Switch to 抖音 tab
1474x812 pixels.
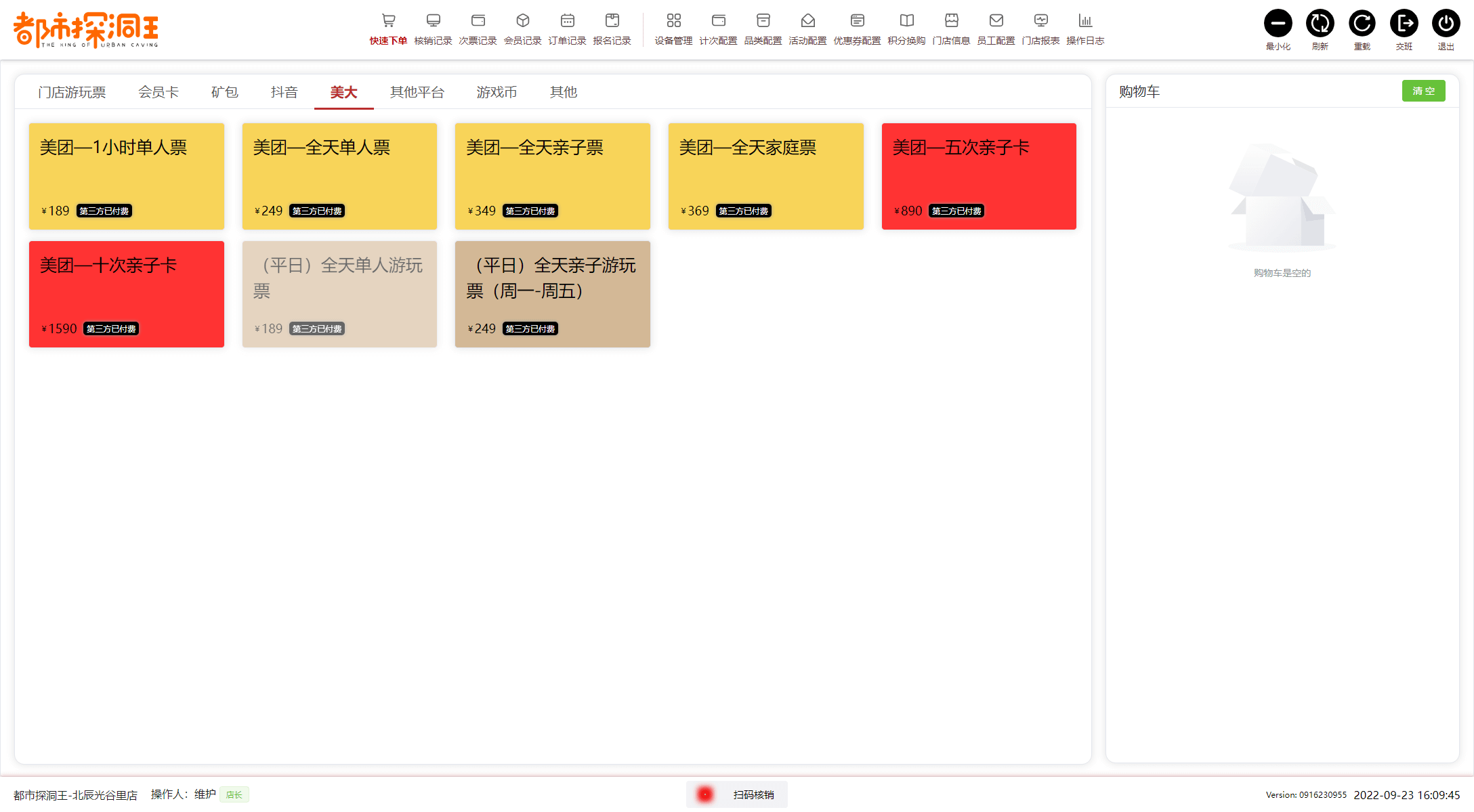click(x=285, y=92)
